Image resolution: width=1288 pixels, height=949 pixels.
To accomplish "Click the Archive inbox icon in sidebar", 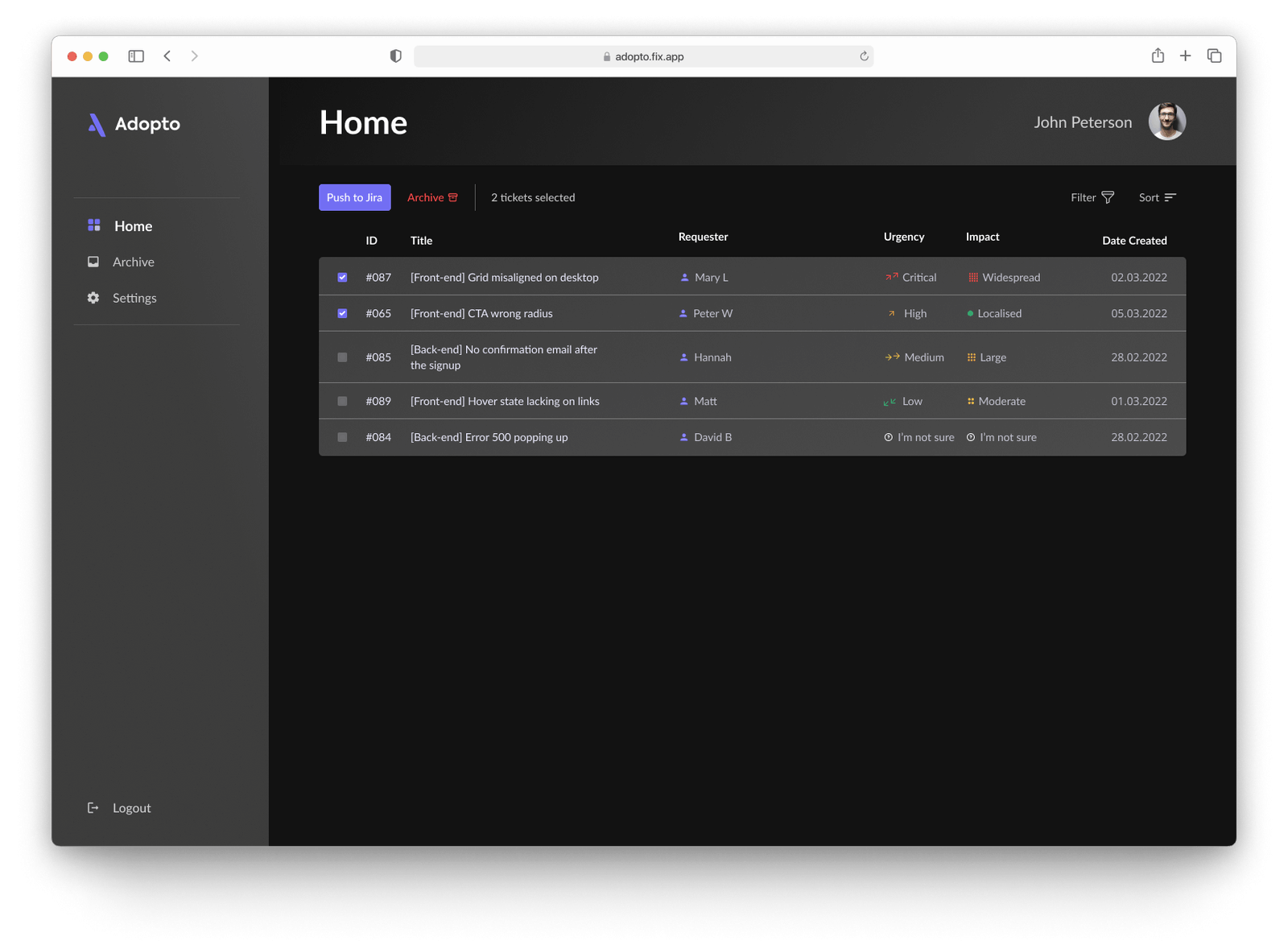I will tap(93, 262).
